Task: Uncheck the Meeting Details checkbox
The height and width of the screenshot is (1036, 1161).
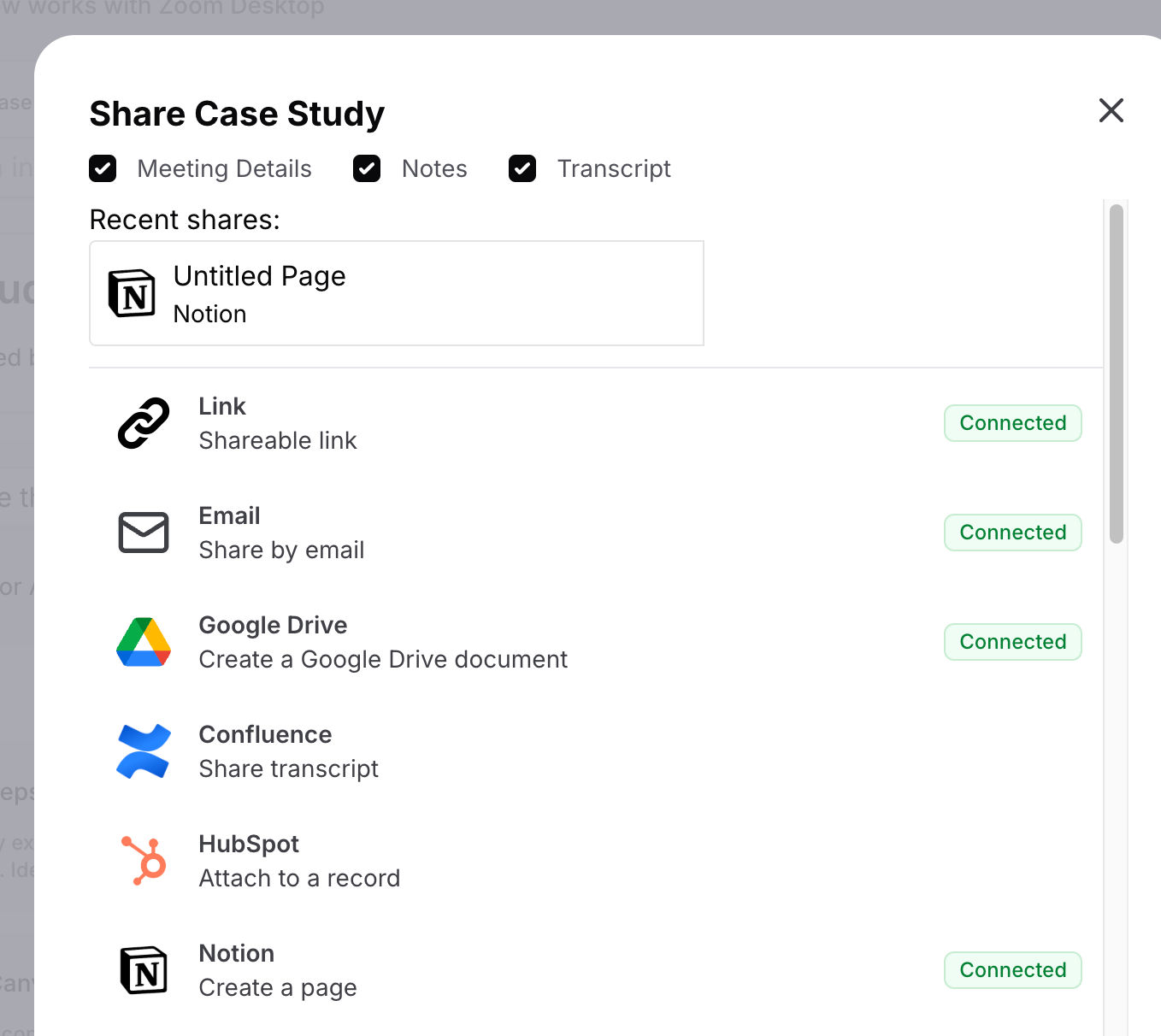Action: [102, 168]
